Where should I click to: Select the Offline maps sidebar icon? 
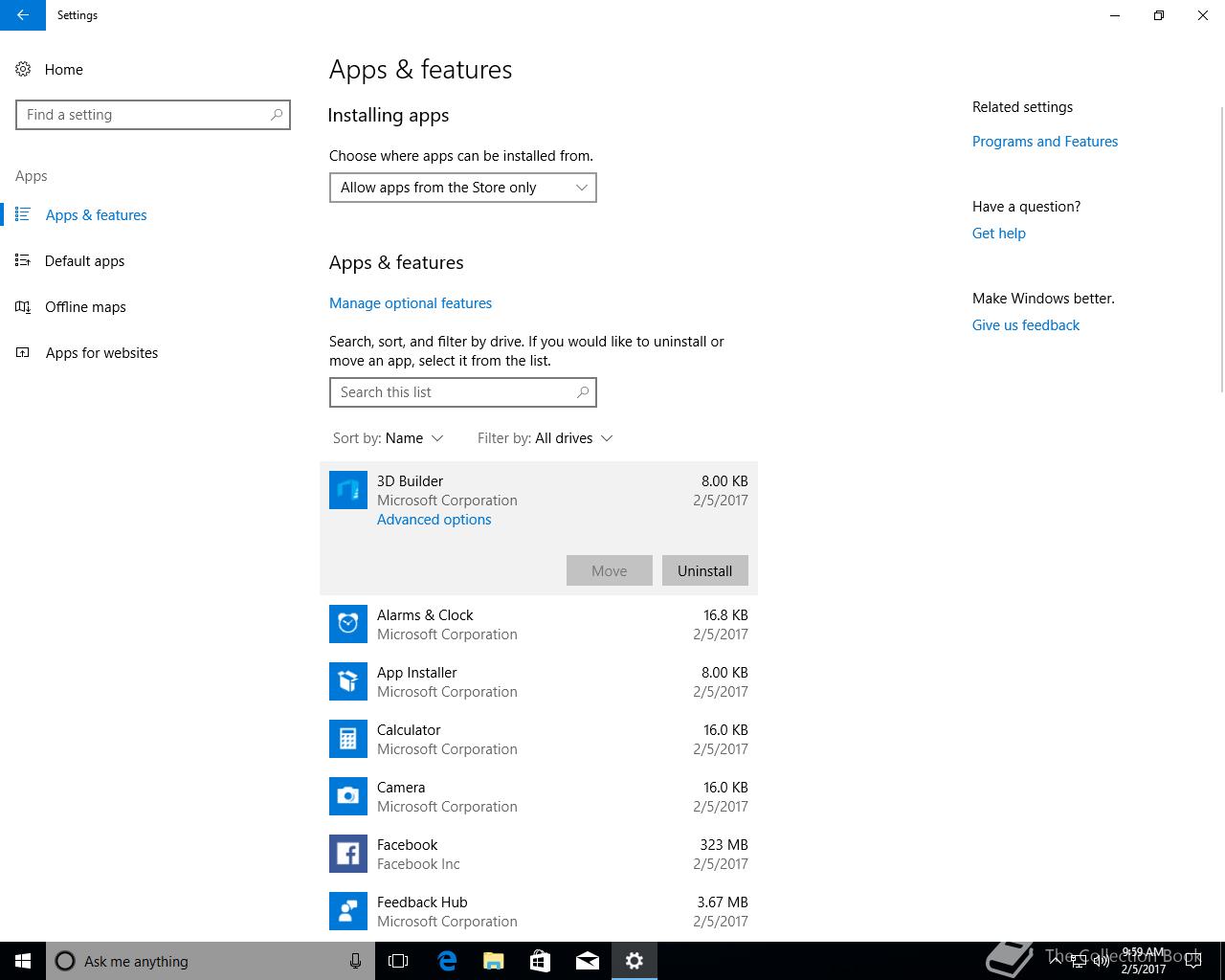tap(23, 306)
